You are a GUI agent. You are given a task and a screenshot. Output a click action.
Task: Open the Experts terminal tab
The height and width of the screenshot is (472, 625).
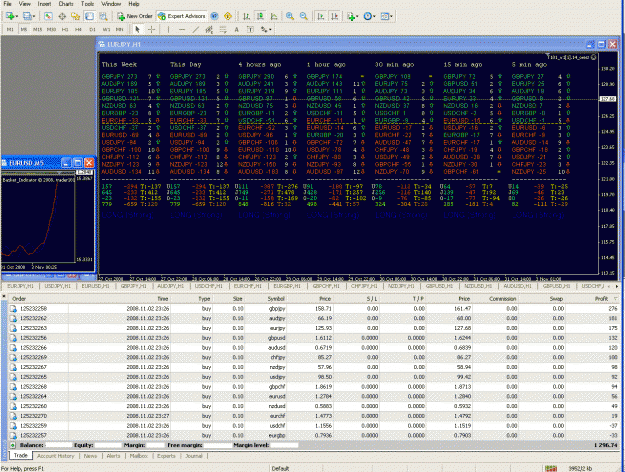(x=166, y=456)
